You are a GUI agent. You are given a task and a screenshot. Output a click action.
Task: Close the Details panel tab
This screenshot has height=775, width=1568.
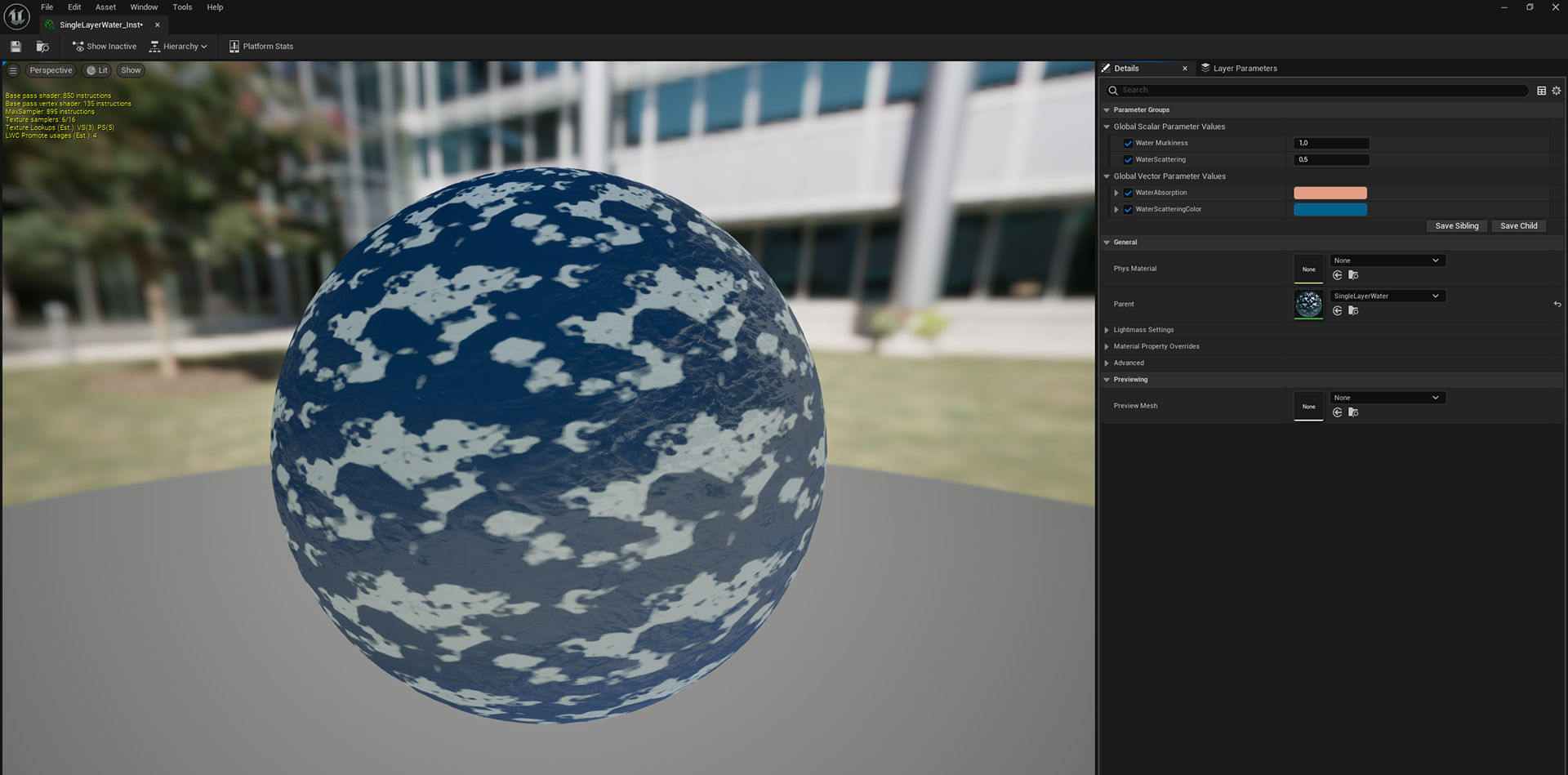(1185, 69)
